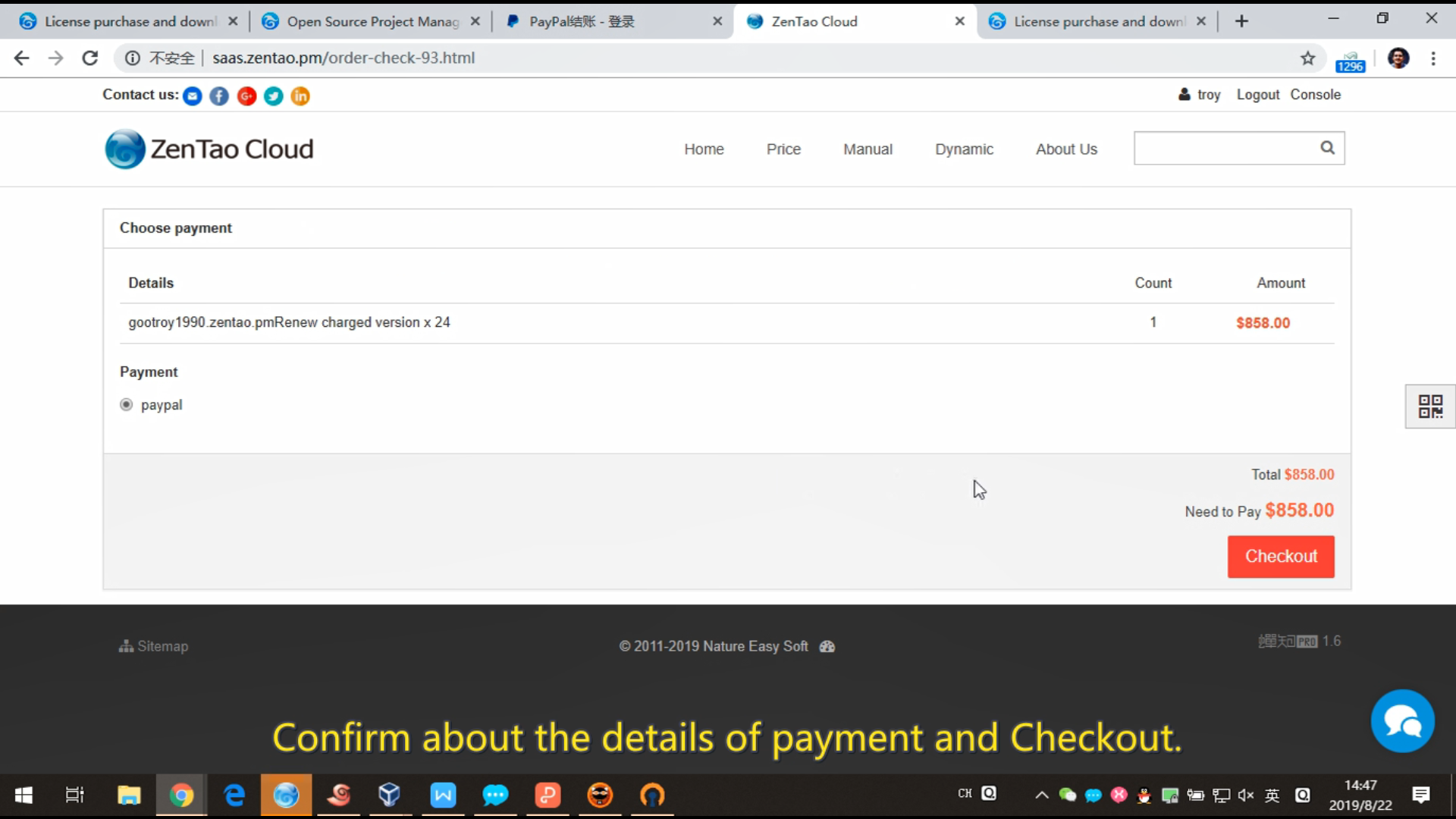Click the Checkout button
Screen dimensions: 1456x819
[1281, 557]
